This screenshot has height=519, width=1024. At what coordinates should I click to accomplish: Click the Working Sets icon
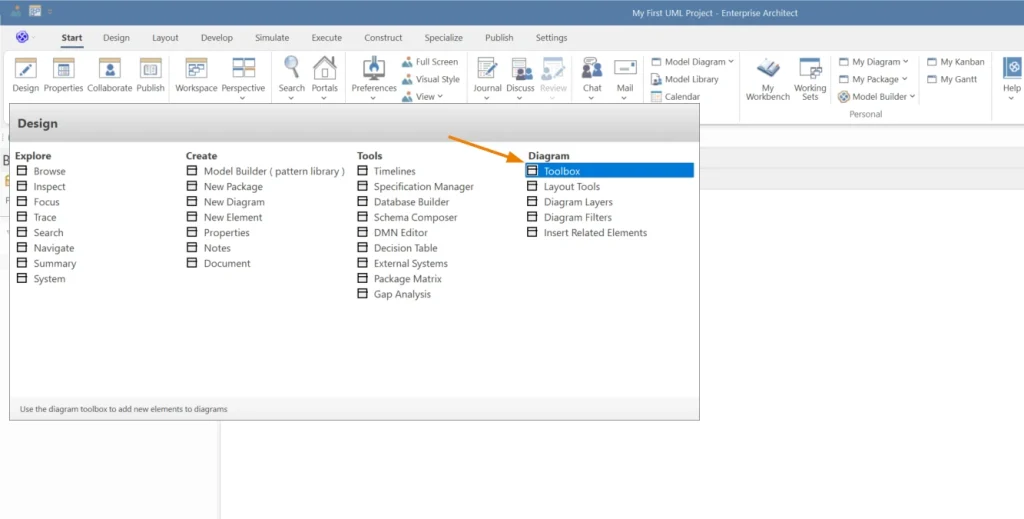click(810, 78)
